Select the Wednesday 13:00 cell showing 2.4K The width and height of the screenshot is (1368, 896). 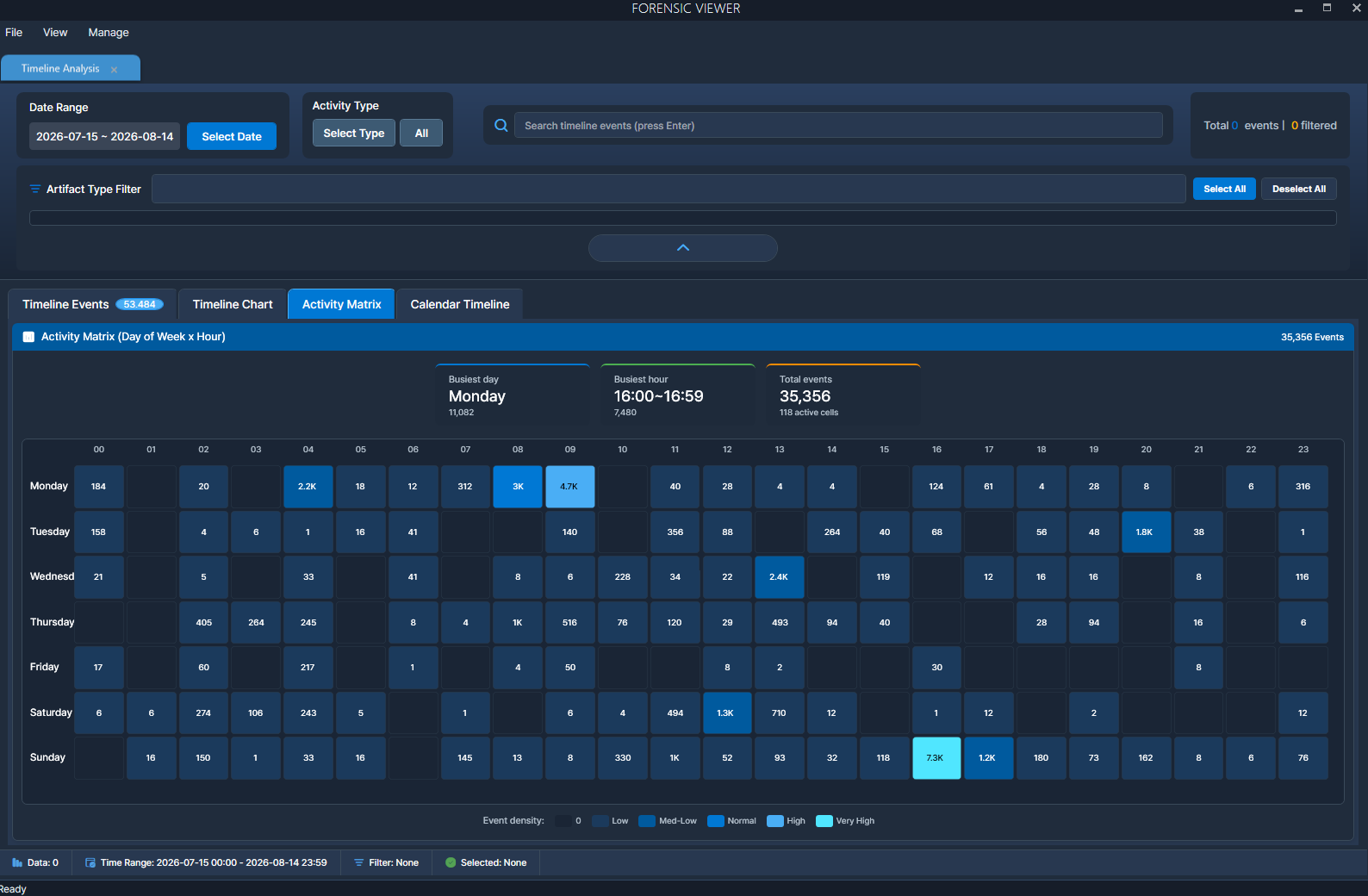(x=780, y=577)
